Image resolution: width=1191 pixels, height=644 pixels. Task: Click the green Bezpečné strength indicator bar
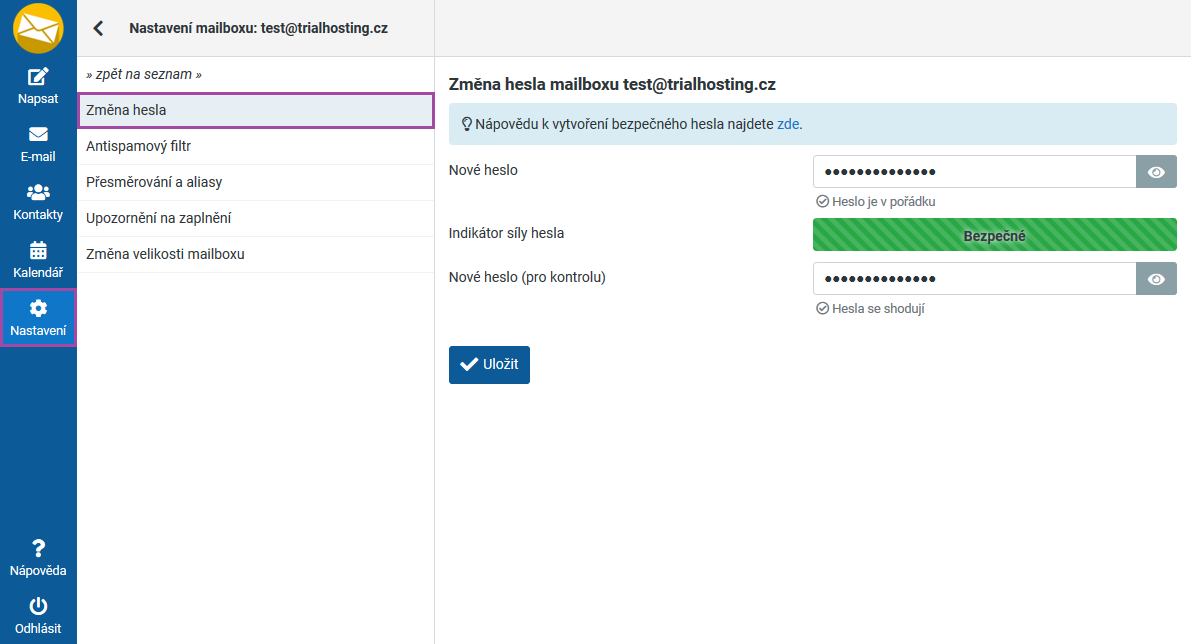coord(994,236)
